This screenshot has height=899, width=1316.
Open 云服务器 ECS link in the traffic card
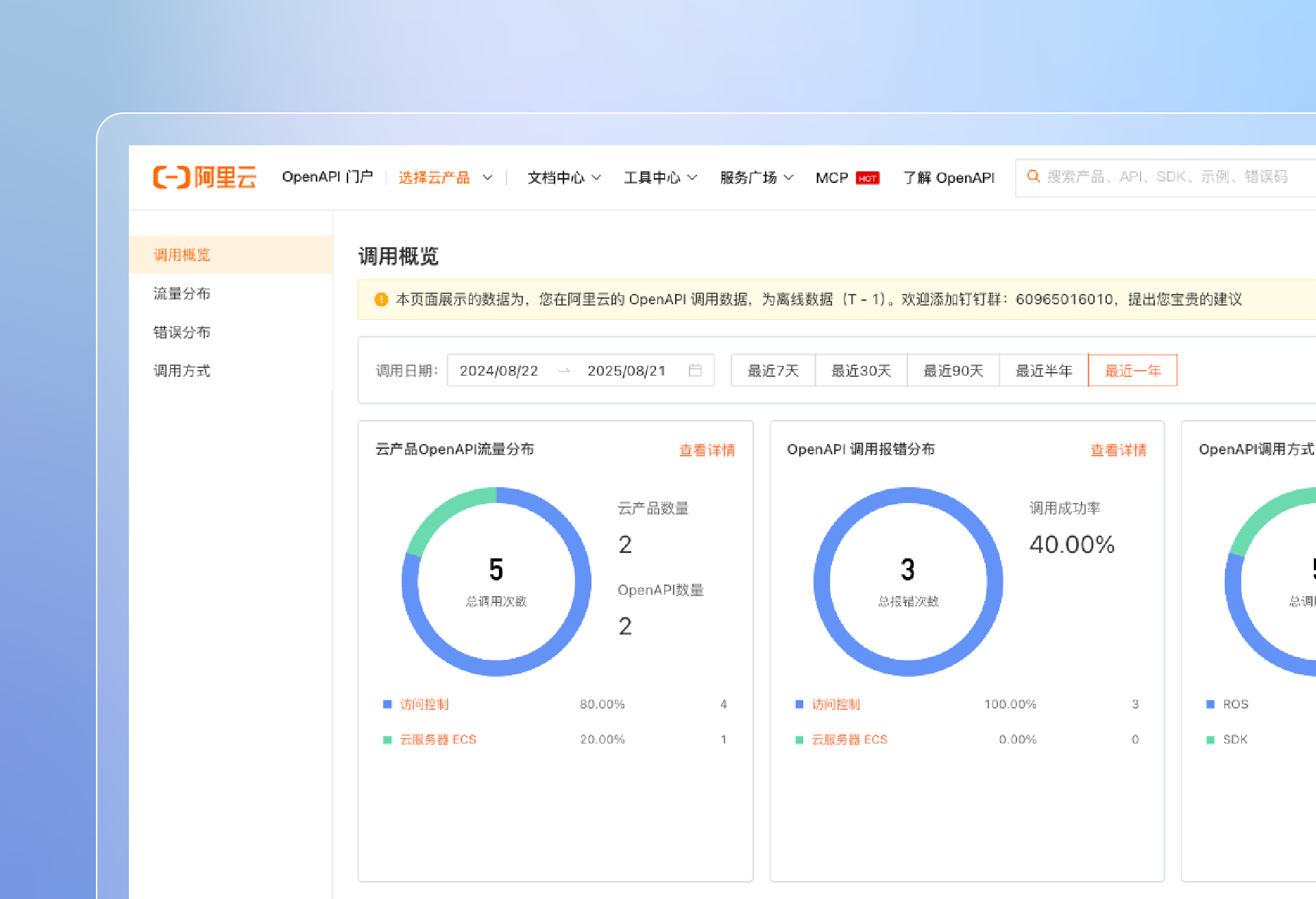tap(438, 740)
